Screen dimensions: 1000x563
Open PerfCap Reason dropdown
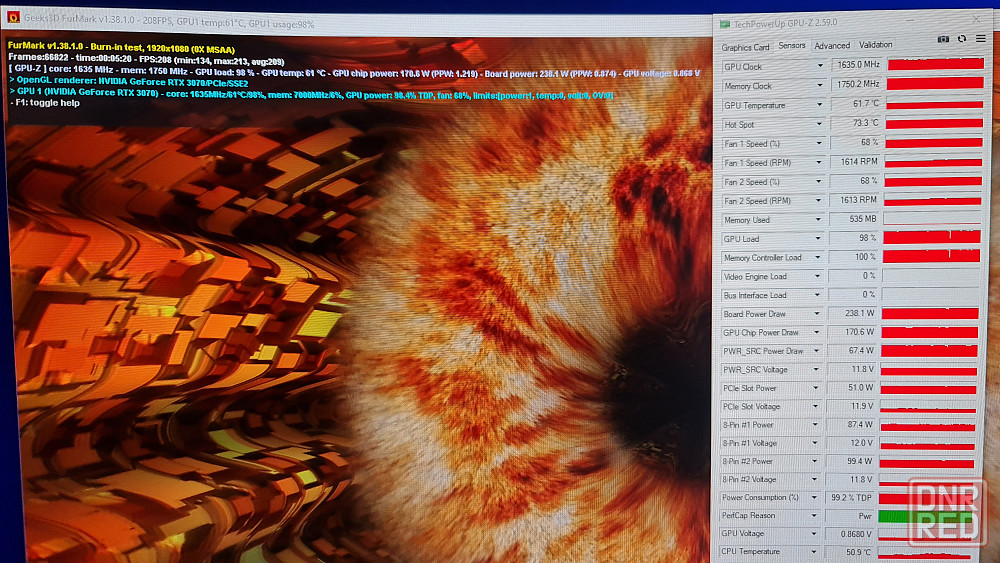click(x=814, y=515)
